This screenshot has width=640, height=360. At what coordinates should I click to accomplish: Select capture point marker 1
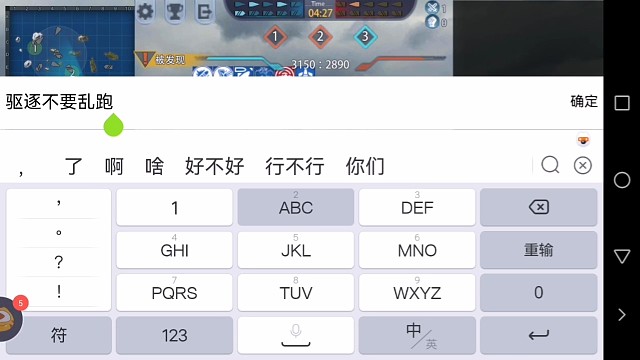(x=275, y=37)
